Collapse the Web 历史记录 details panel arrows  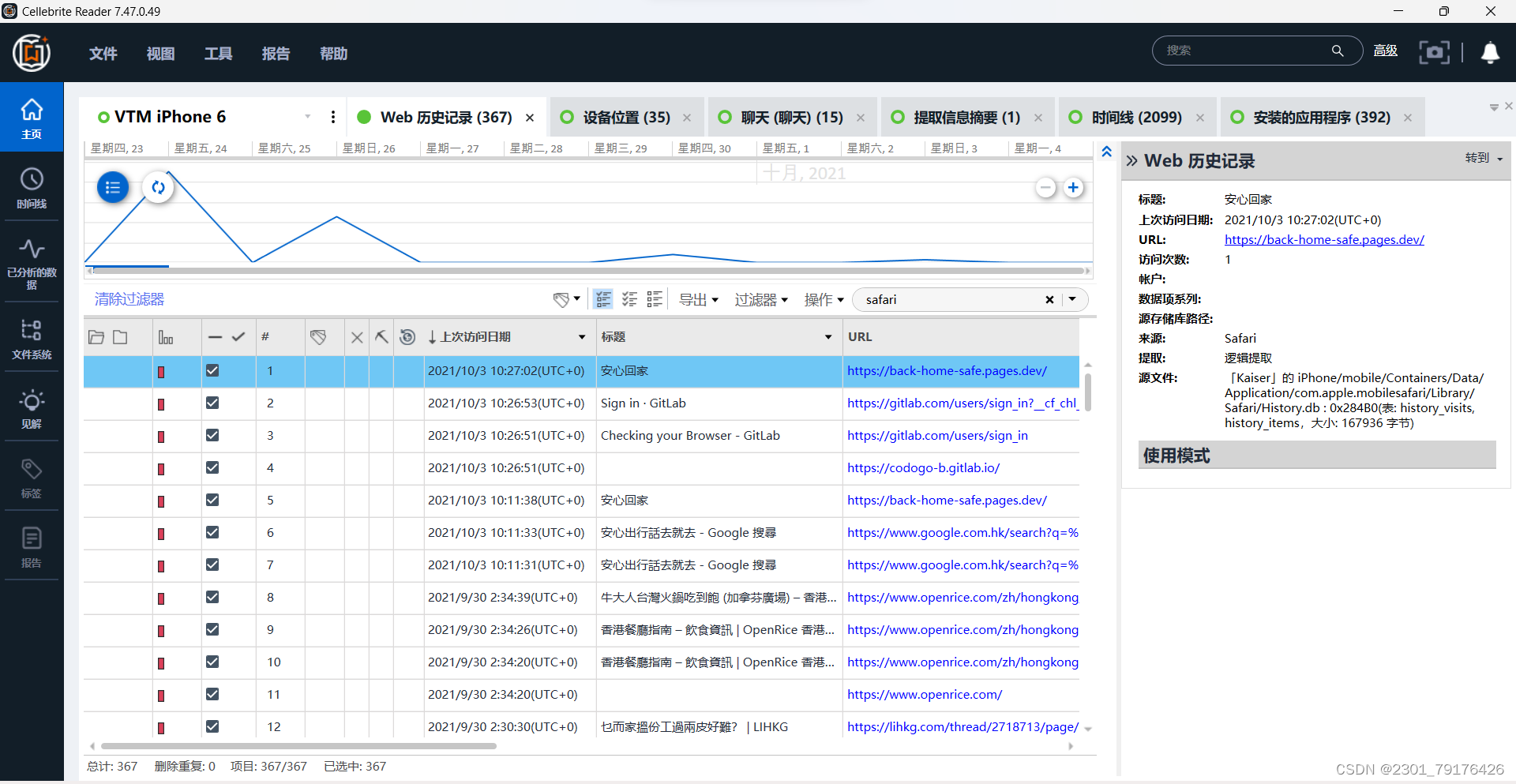point(1131,161)
